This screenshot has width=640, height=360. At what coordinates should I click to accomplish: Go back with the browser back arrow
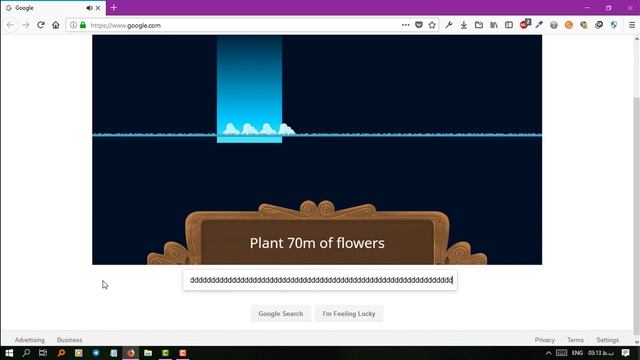point(11,25)
